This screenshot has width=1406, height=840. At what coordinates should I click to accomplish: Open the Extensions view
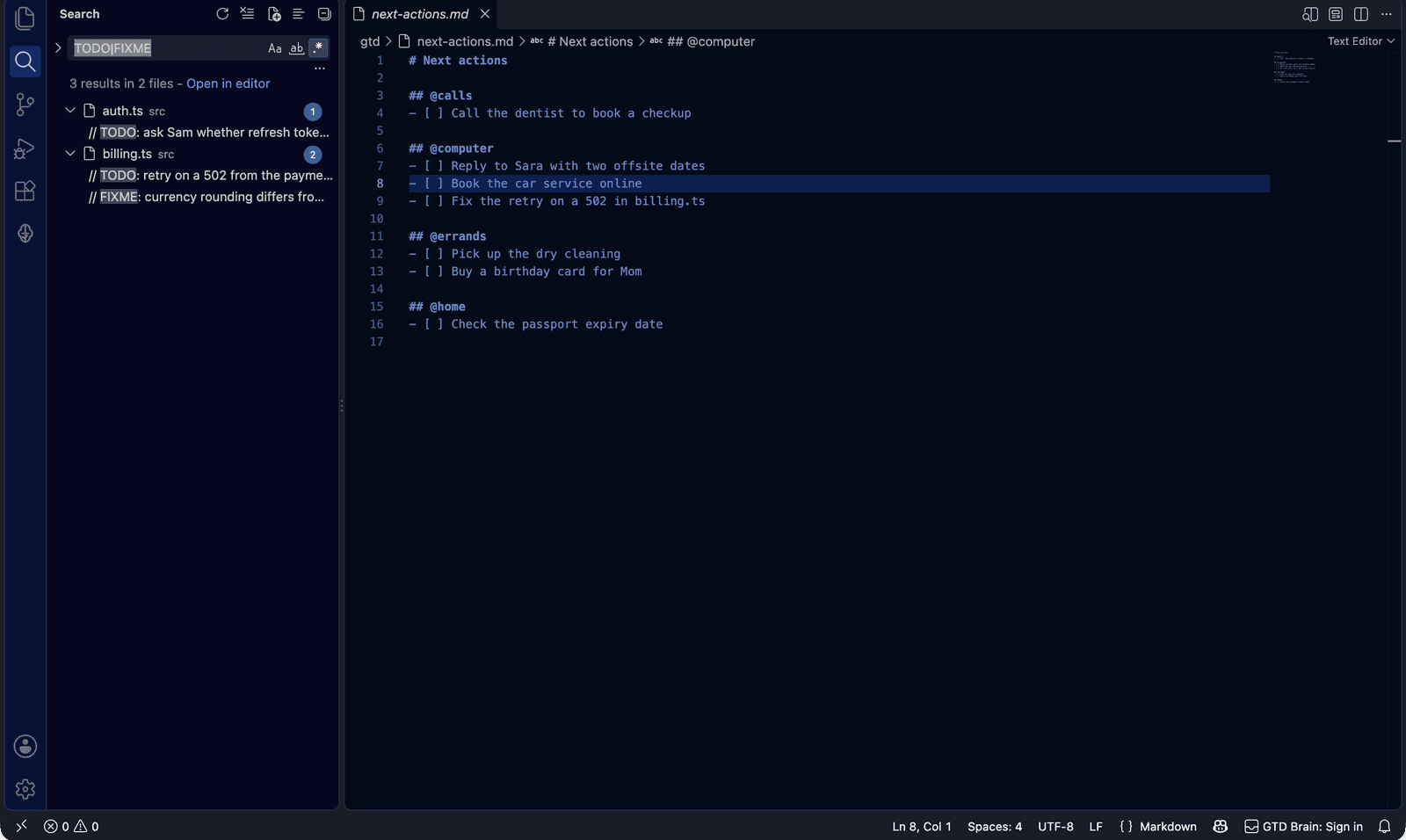(25, 191)
